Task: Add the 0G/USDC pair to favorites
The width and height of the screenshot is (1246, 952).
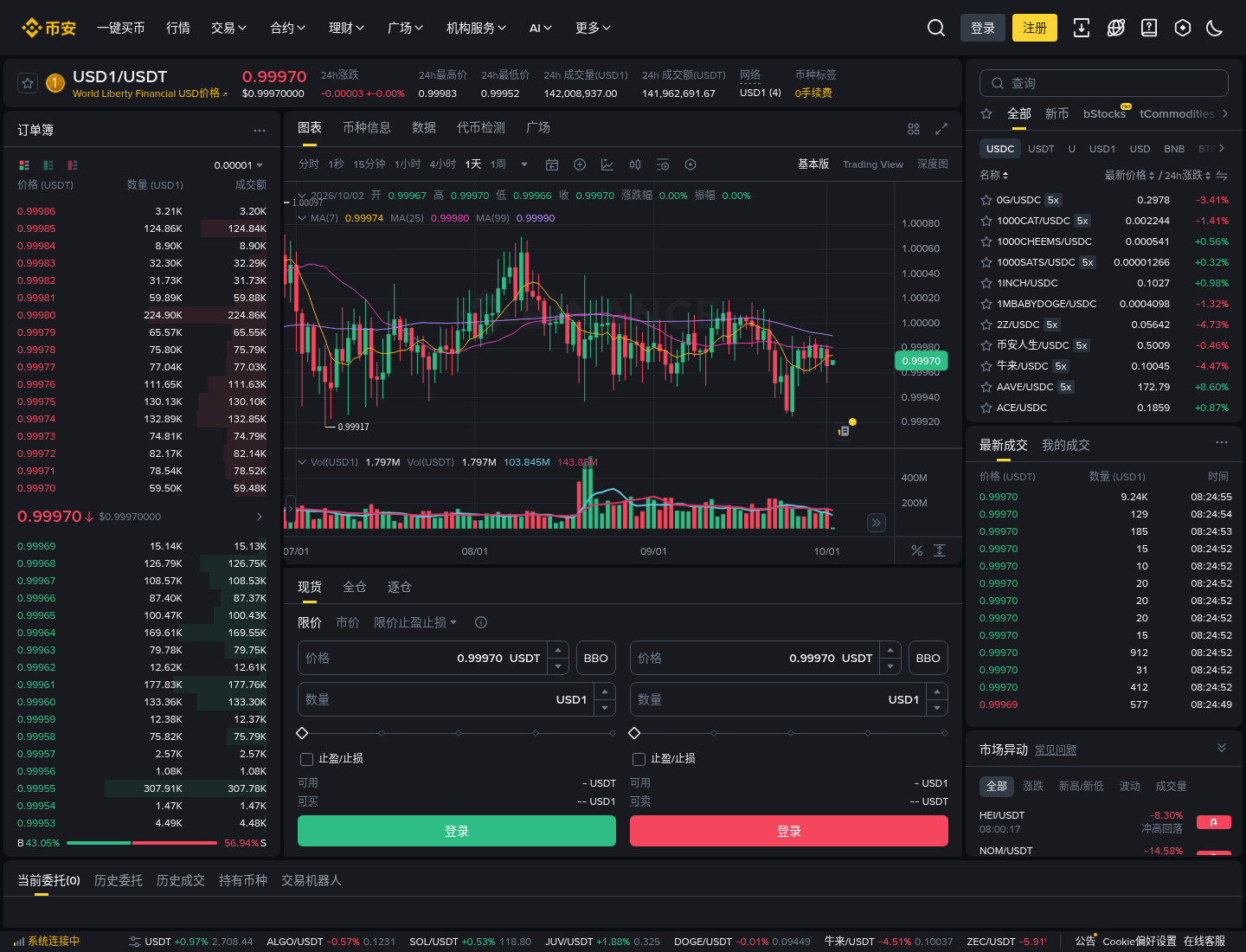Action: click(x=986, y=200)
